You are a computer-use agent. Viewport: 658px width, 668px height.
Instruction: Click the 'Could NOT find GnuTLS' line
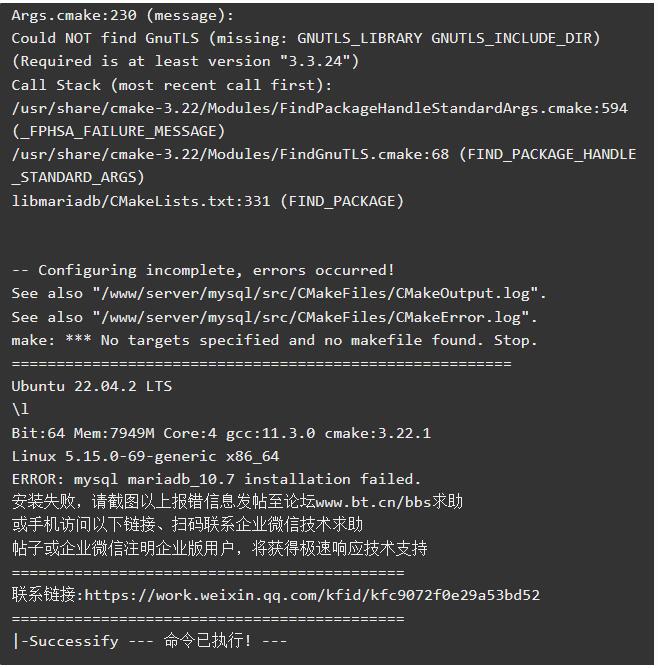[x=305, y=38]
